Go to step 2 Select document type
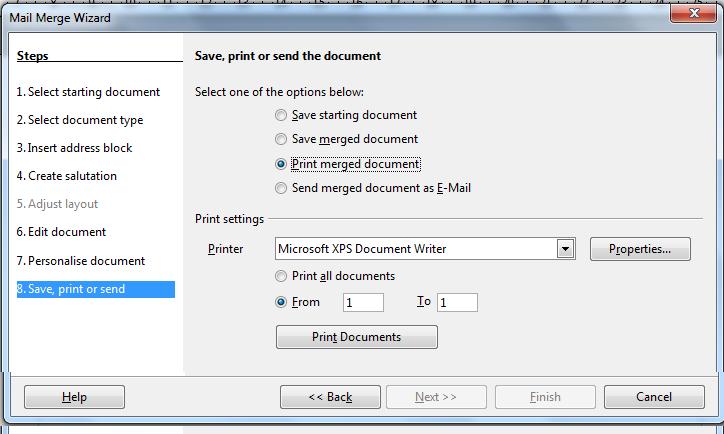 80,120
